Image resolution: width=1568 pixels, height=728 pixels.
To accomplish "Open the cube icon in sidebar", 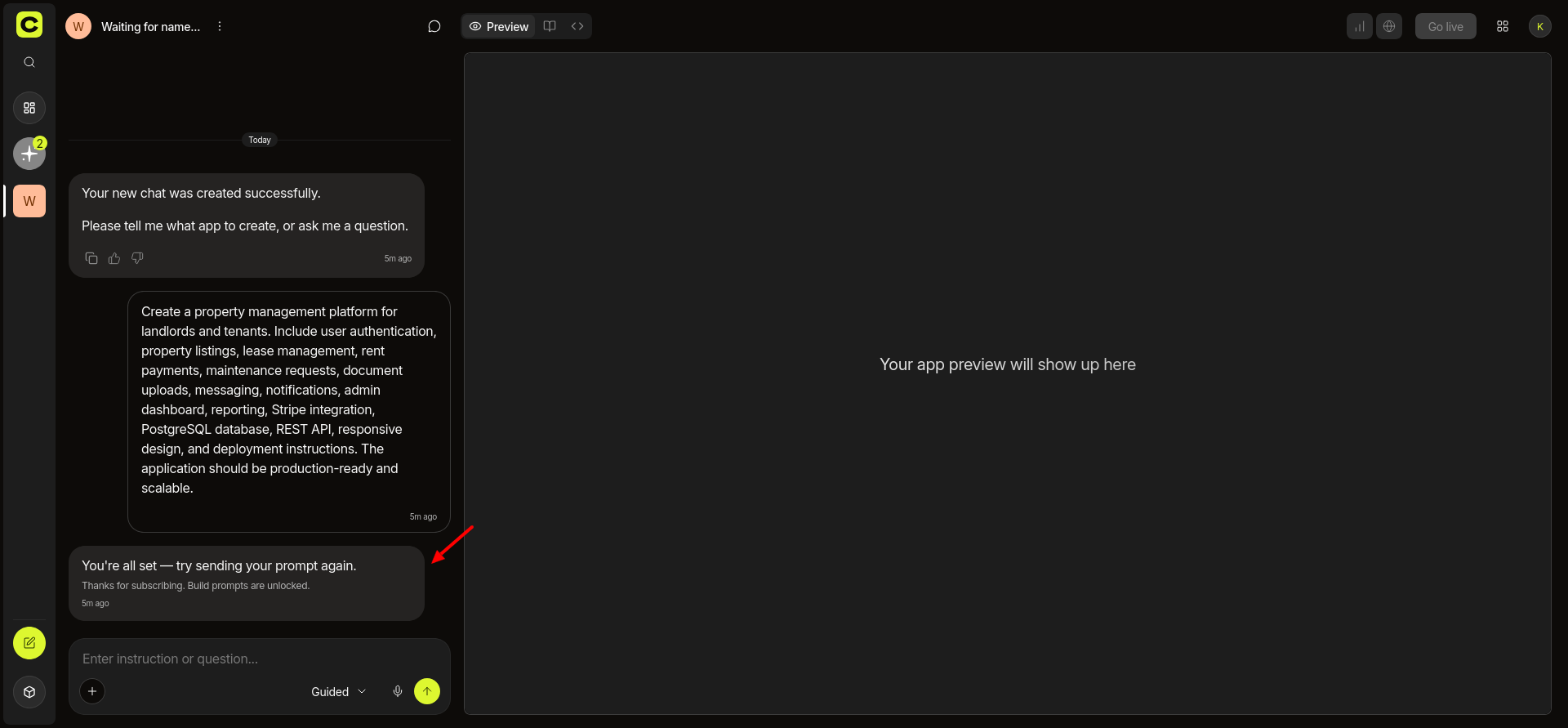I will click(x=29, y=692).
